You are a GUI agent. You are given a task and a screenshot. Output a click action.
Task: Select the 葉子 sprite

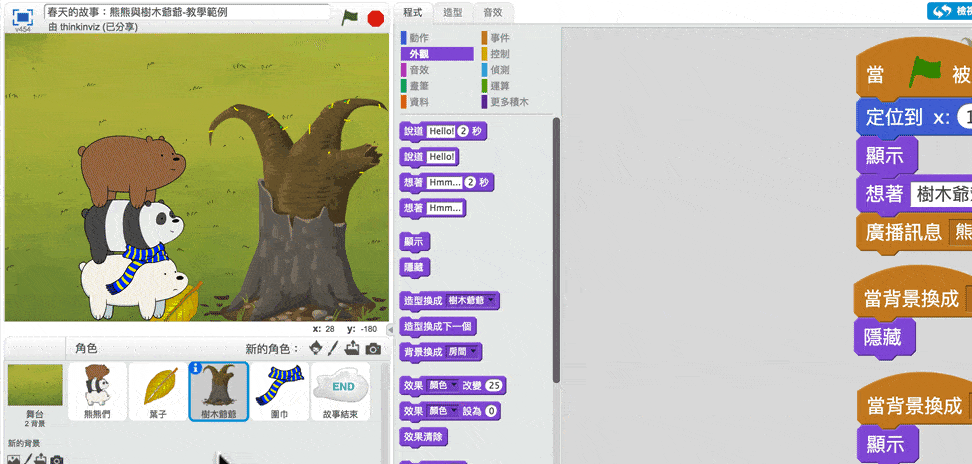158,392
